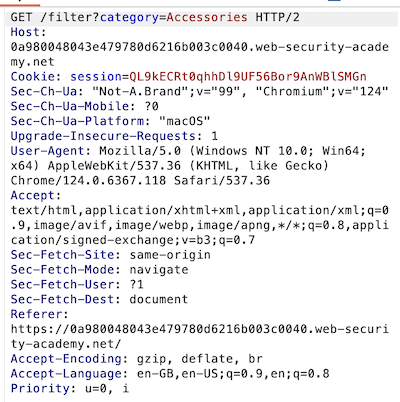Click the Accessories parameter value

click(207, 17)
